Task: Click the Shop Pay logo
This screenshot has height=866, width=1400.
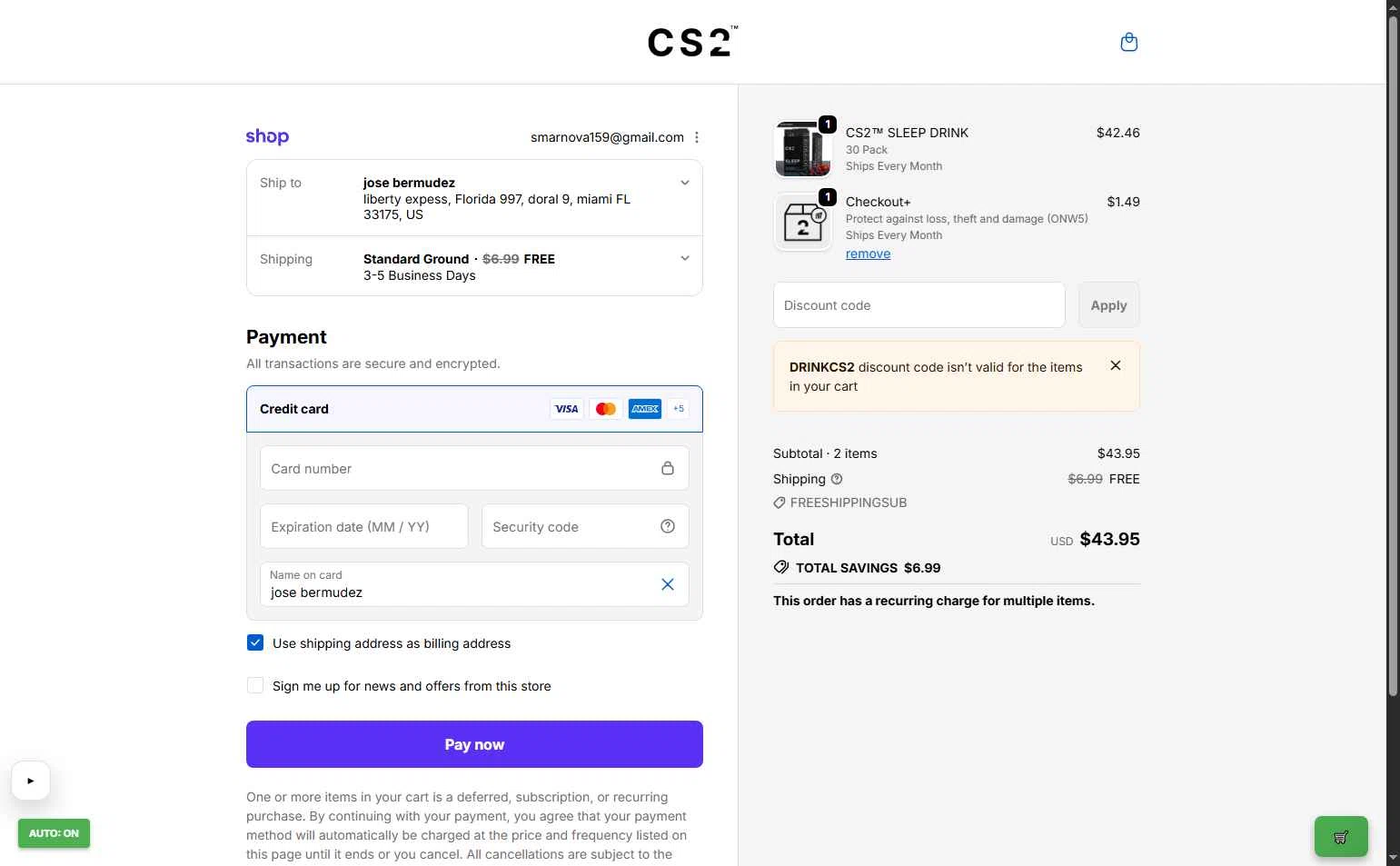Action: click(267, 136)
